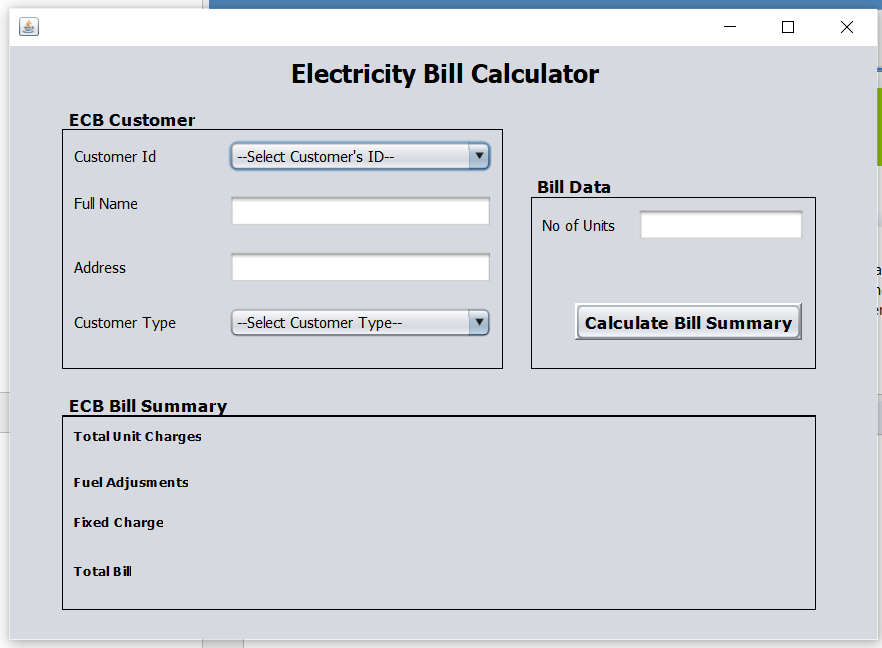882x648 pixels.
Task: Open the Customer Id dropdown arrow
Action: pos(479,156)
